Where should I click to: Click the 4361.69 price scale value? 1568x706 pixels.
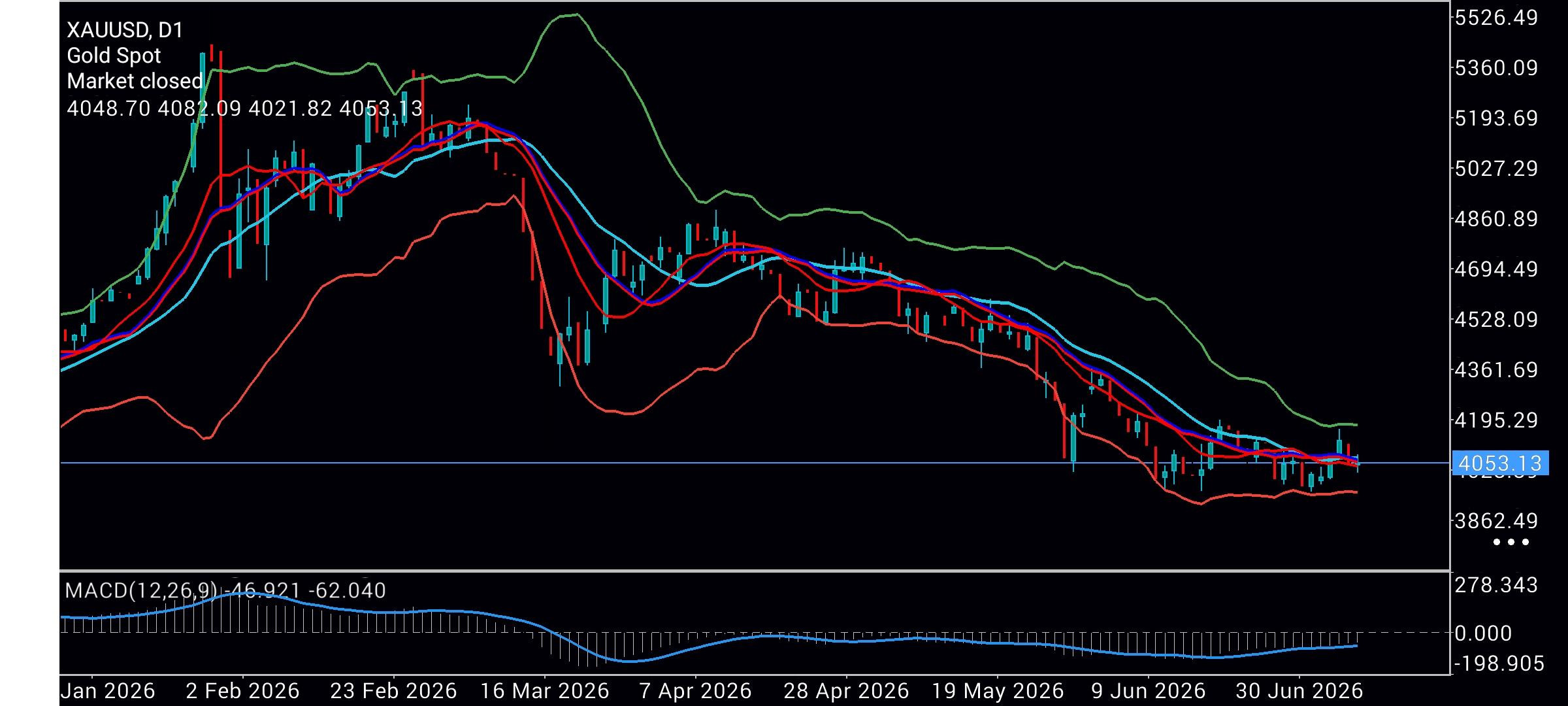[x=1496, y=370]
